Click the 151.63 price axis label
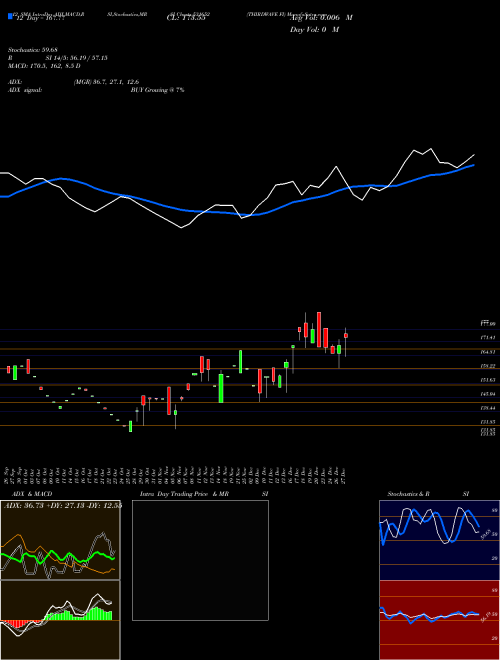The width and height of the screenshot is (500, 660). coord(487,380)
